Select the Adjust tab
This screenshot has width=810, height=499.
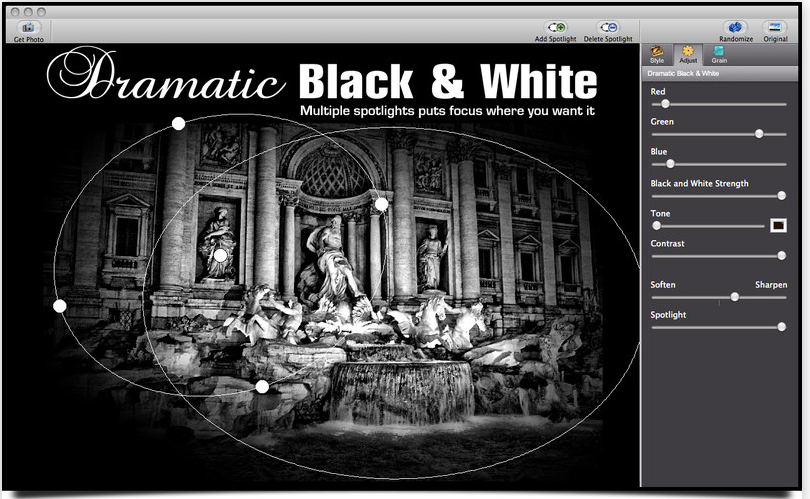(x=688, y=54)
